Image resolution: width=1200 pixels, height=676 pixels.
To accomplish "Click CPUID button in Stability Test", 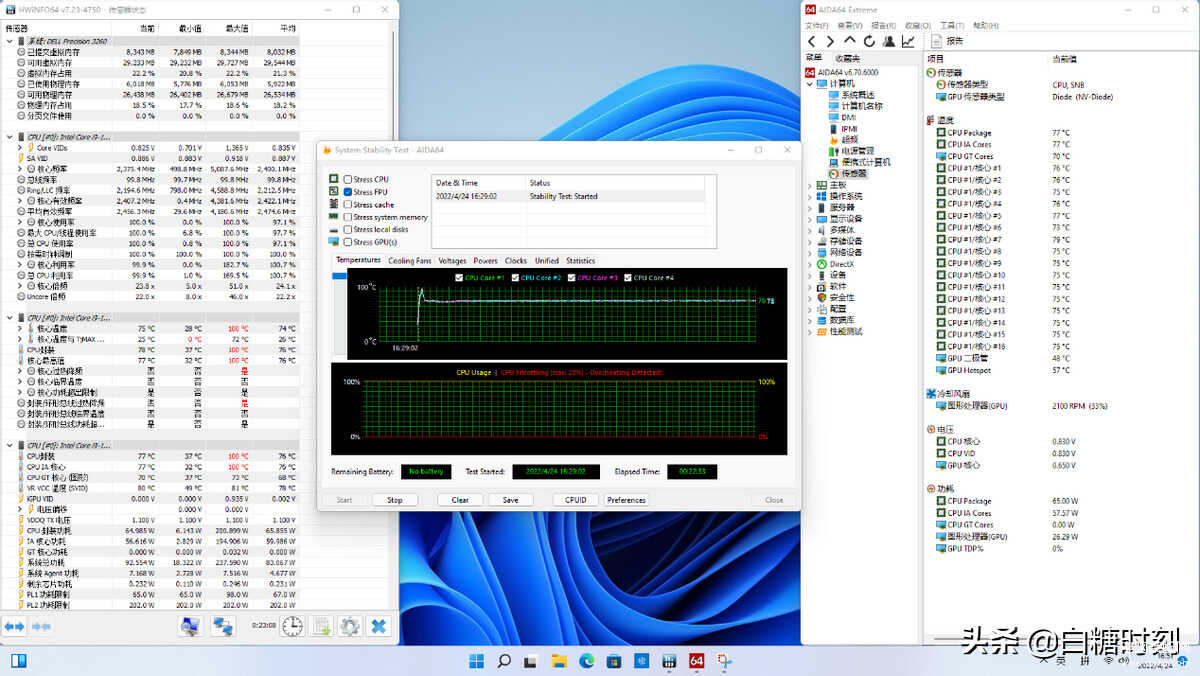I will point(576,500).
